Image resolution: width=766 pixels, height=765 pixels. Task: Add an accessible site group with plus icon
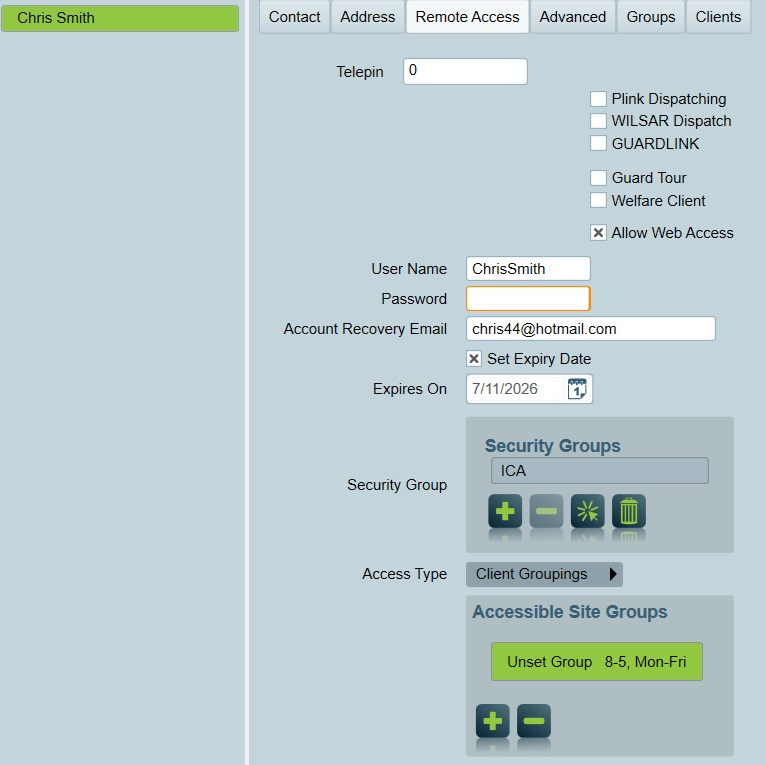point(492,721)
